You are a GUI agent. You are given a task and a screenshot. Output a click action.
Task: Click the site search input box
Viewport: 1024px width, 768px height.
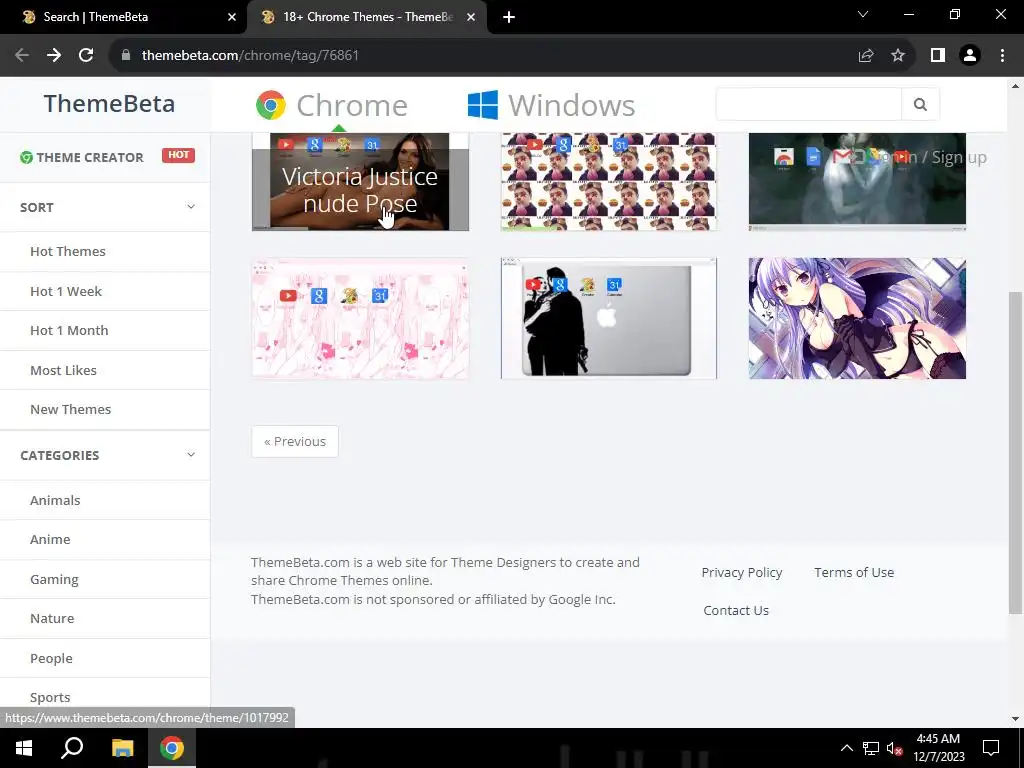click(x=808, y=104)
